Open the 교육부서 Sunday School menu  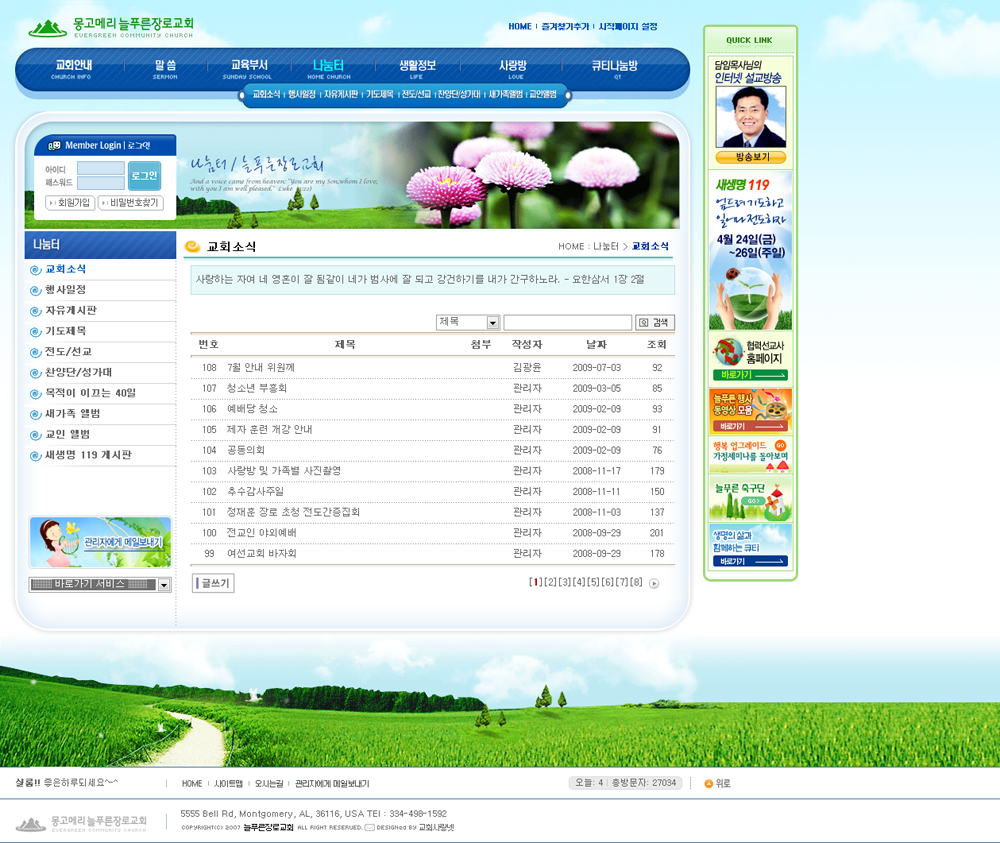click(x=247, y=69)
